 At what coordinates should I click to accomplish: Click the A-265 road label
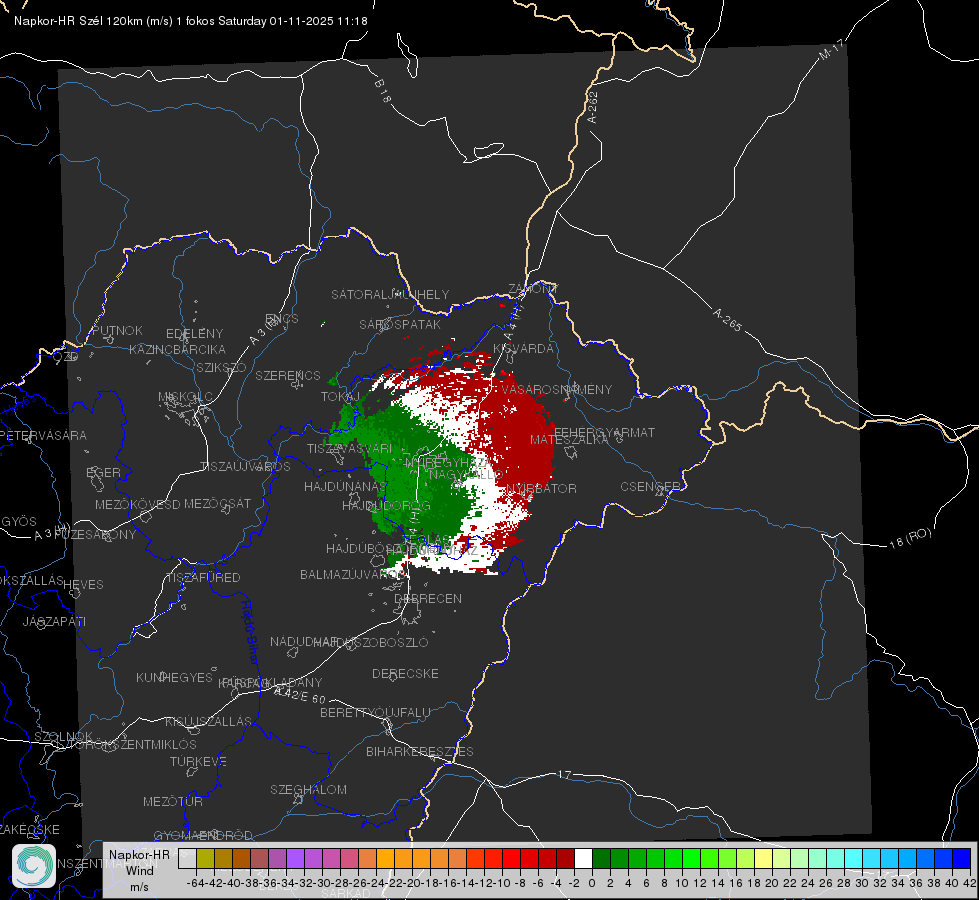click(727, 320)
